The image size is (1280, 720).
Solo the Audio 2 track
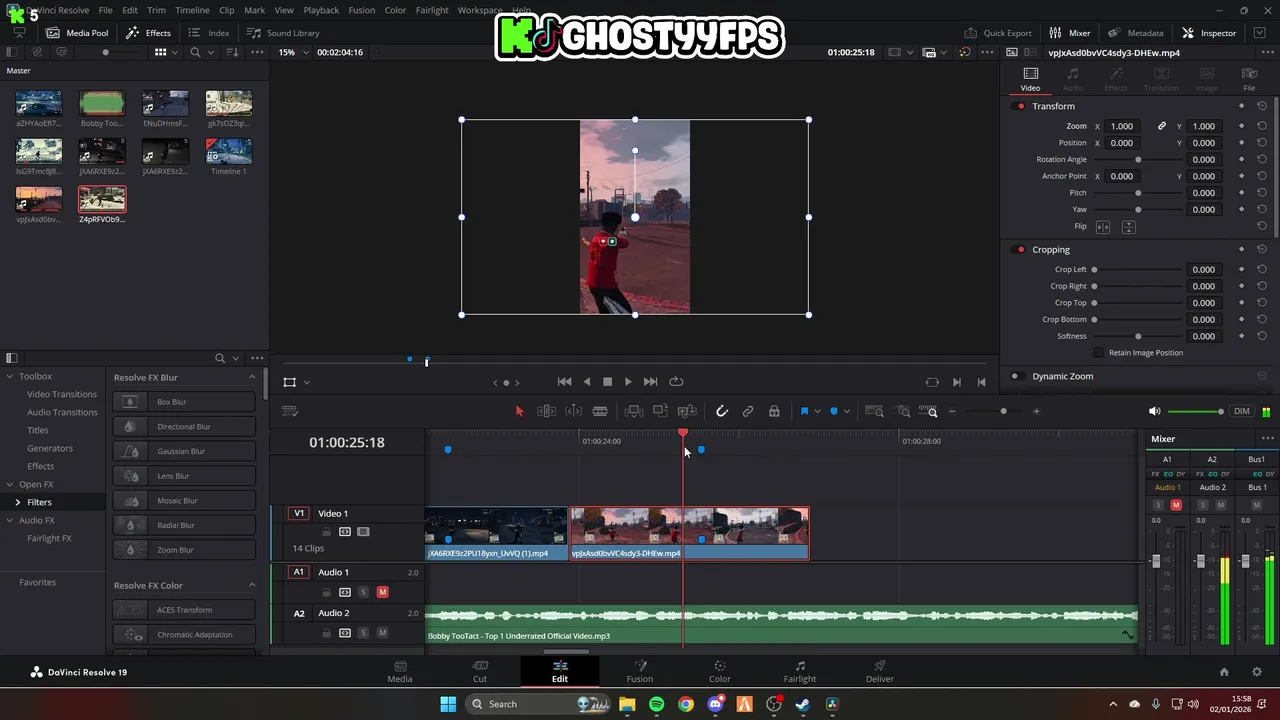363,633
